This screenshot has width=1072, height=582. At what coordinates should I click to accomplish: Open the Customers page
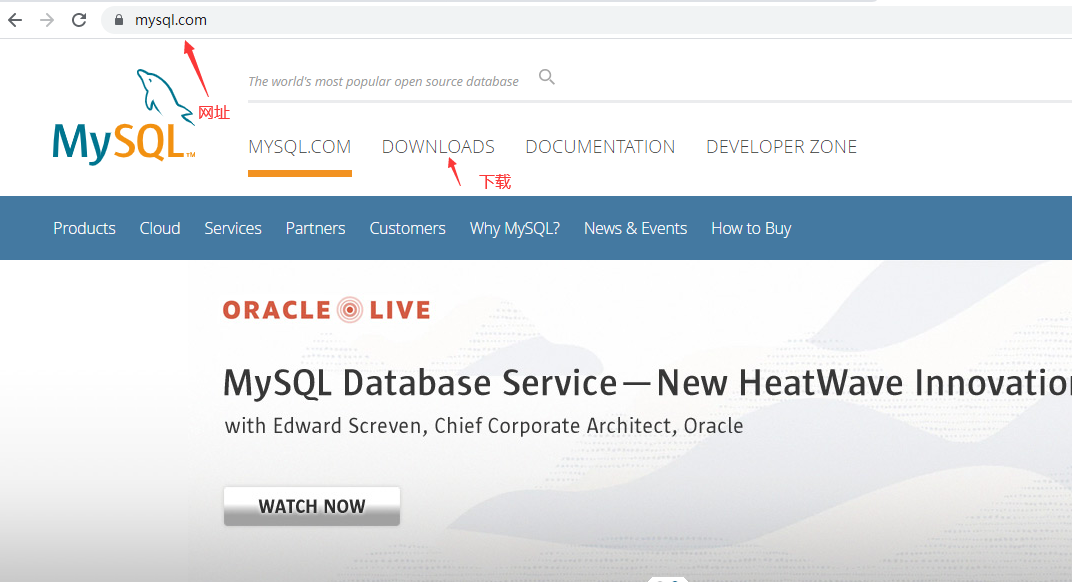(x=407, y=228)
